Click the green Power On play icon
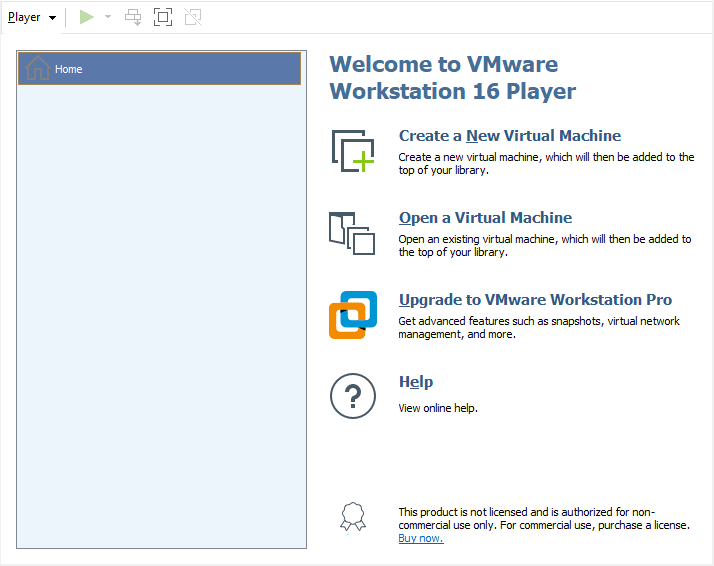Viewport: 714px width, 566px height. (x=87, y=17)
